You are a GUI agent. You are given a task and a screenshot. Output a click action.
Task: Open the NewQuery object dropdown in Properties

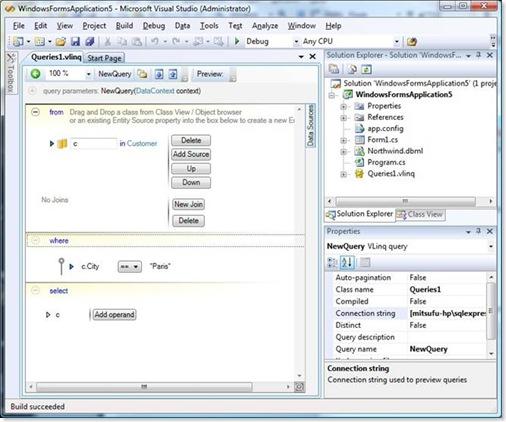(x=491, y=246)
